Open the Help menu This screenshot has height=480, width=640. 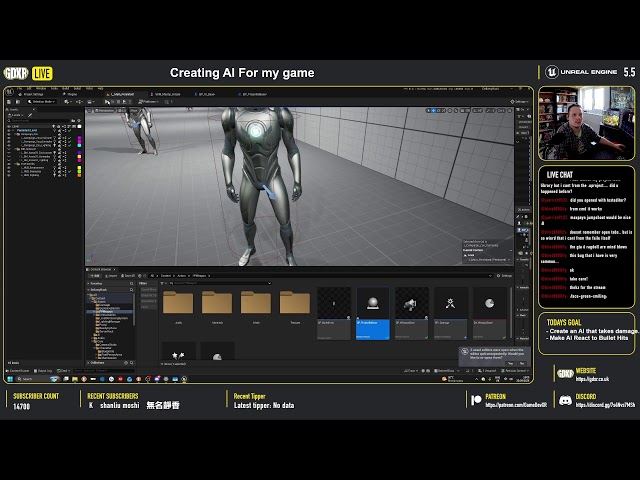(101, 88)
